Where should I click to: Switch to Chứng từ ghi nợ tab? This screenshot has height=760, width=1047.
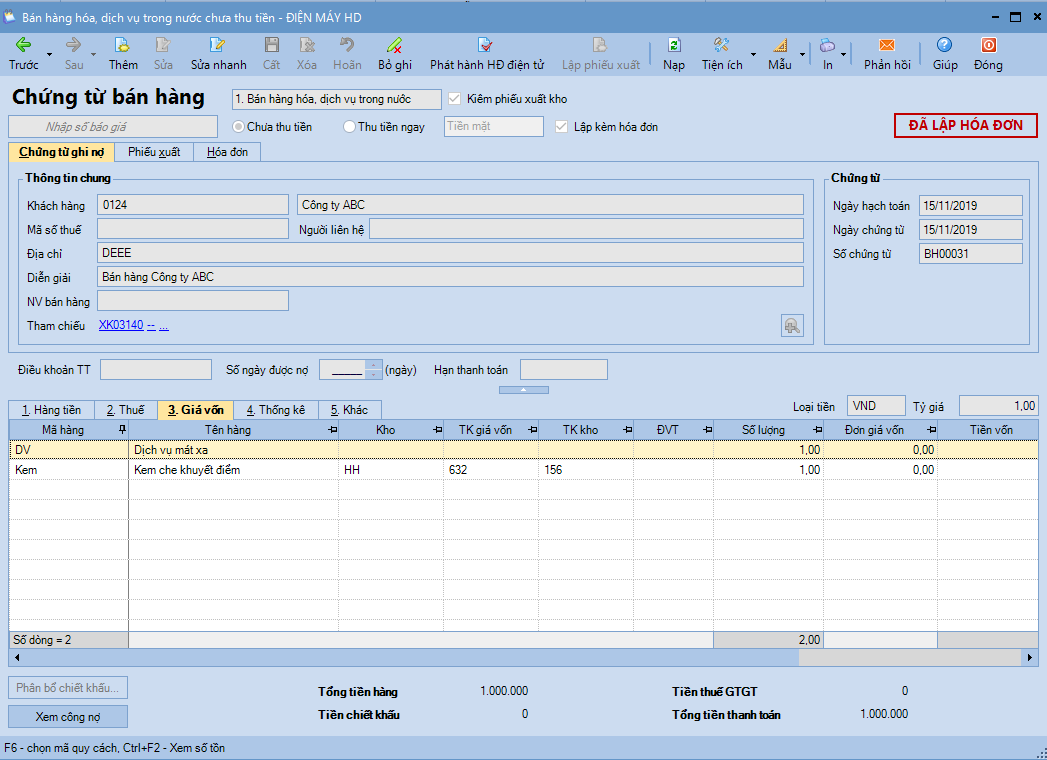coord(61,152)
